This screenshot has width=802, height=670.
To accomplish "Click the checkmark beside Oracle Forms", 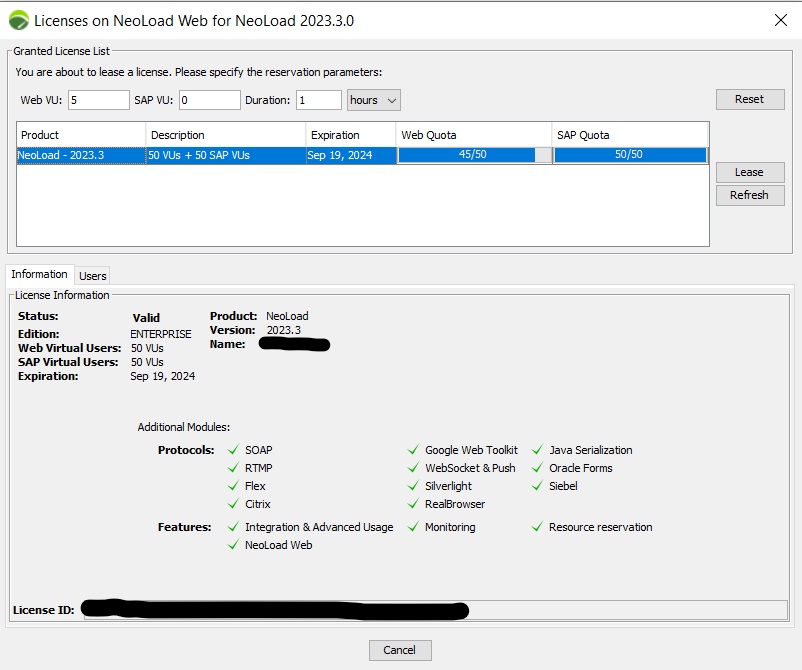I will (537, 468).
